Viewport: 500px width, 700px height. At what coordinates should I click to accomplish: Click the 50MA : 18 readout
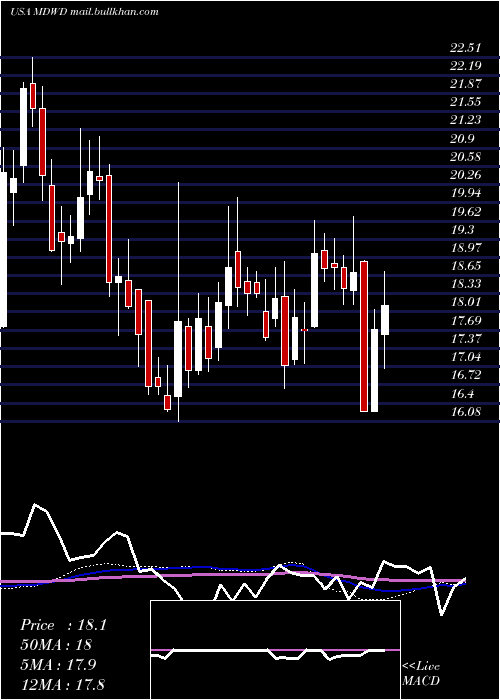[56, 645]
